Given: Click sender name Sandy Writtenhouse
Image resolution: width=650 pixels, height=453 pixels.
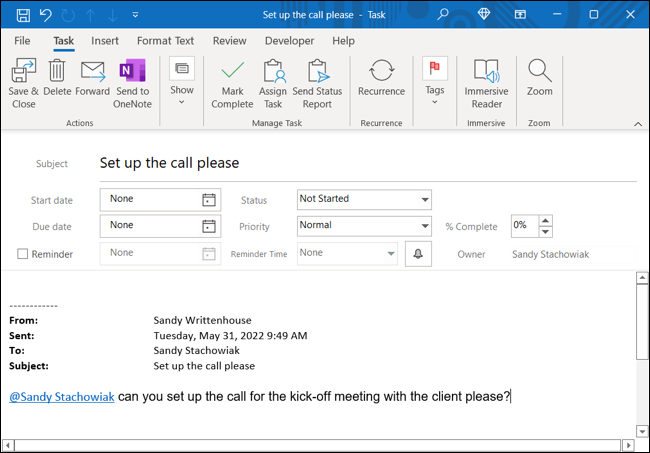Looking at the screenshot, I should pos(202,320).
